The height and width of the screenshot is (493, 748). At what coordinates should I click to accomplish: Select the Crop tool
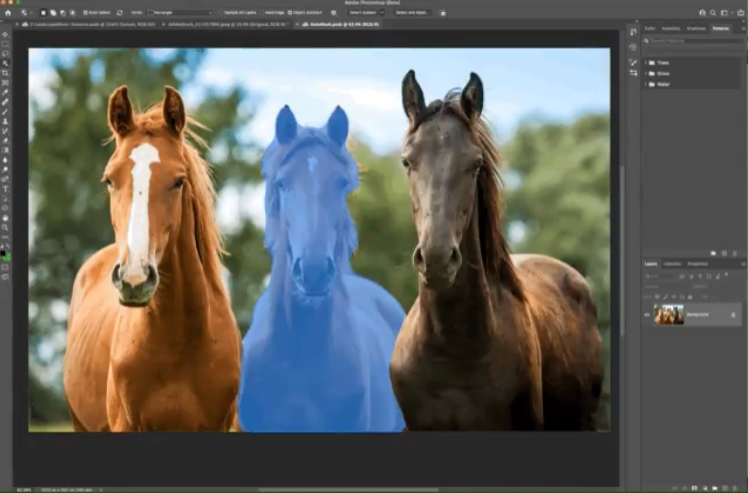5,73
